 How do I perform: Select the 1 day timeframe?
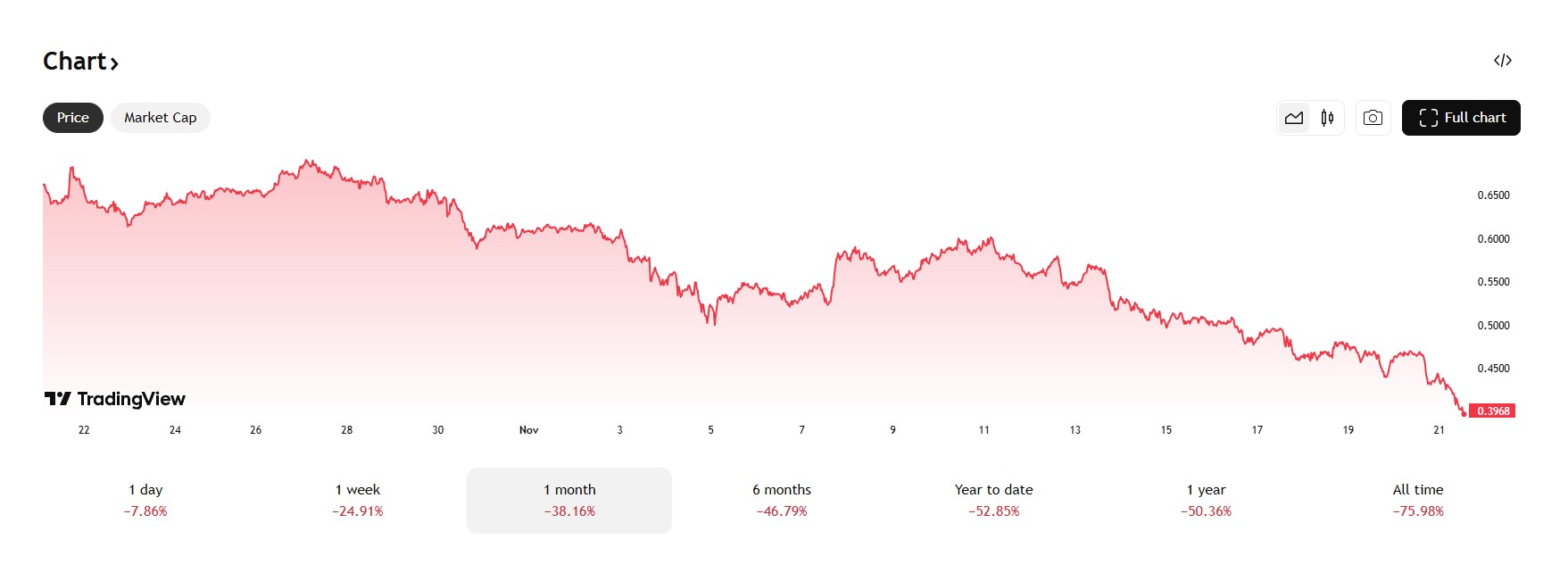[x=145, y=500]
